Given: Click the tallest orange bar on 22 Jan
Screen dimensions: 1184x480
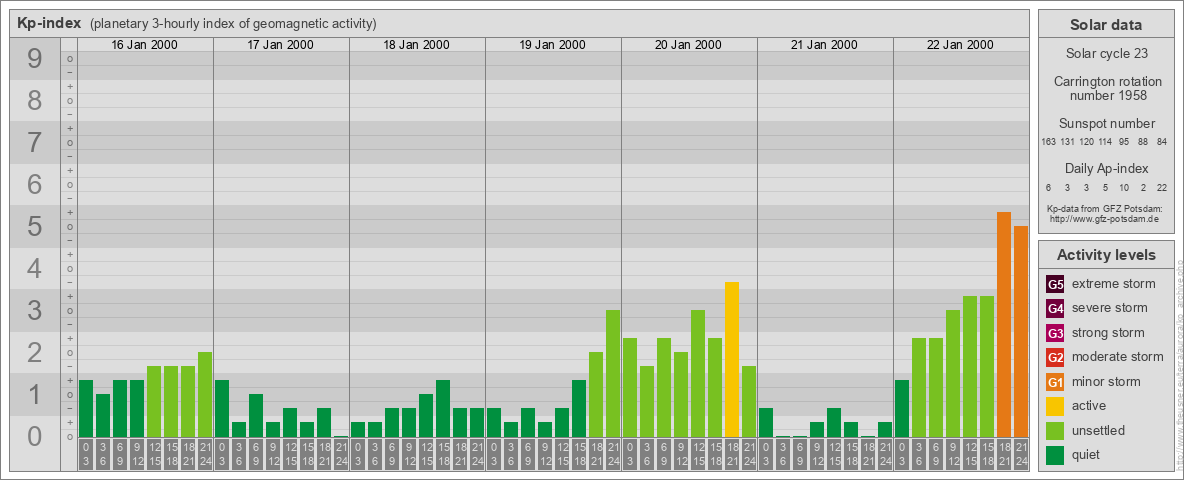Looking at the screenshot, I should [x=1004, y=325].
